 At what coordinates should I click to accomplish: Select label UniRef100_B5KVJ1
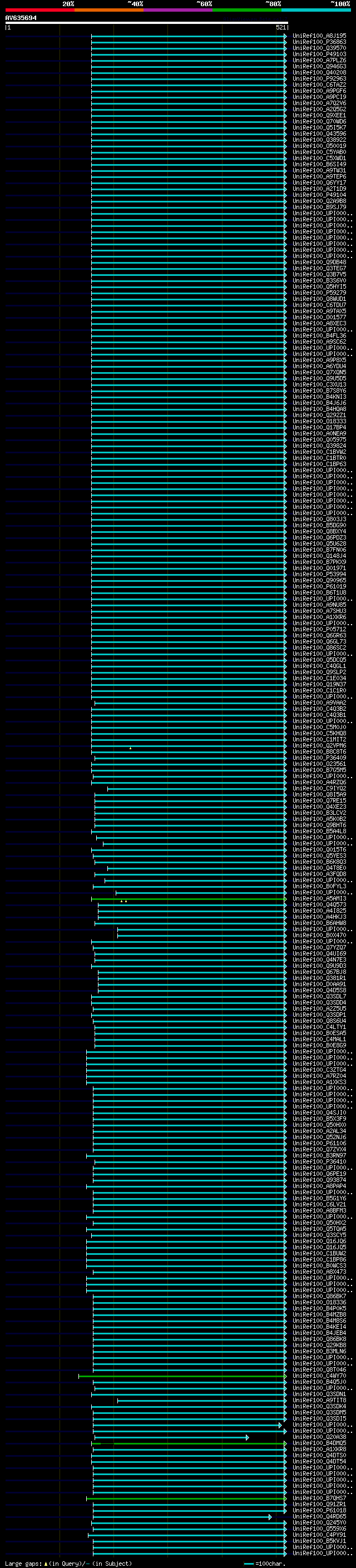319,1541
